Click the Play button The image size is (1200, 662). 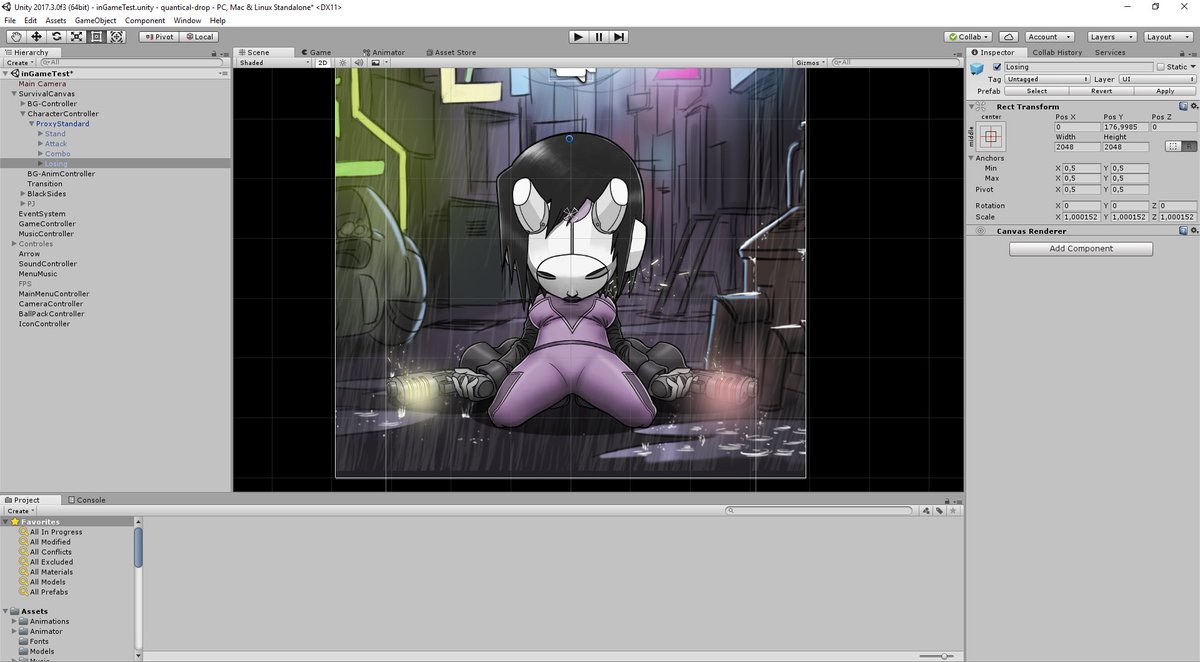point(578,37)
